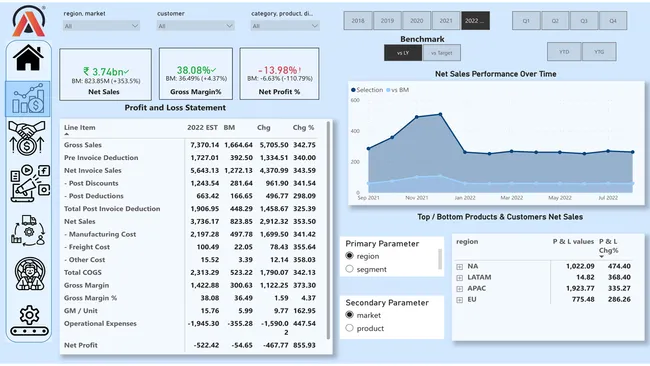Image resolution: width=650 pixels, height=366 pixels.
Task: Sort by P & L values column header
Action: pos(573,242)
